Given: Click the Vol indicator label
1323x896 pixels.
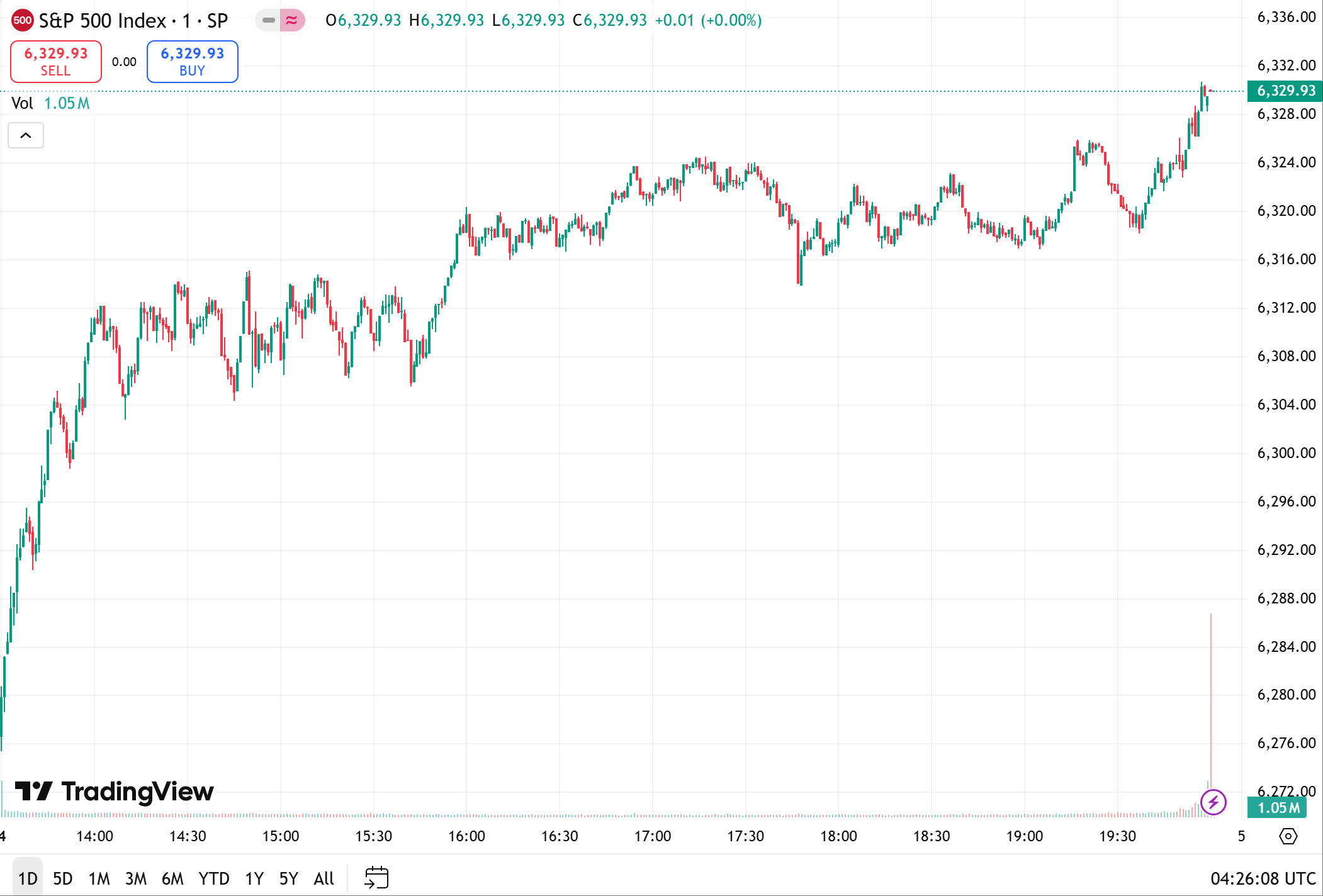Looking at the screenshot, I should coord(23,103).
